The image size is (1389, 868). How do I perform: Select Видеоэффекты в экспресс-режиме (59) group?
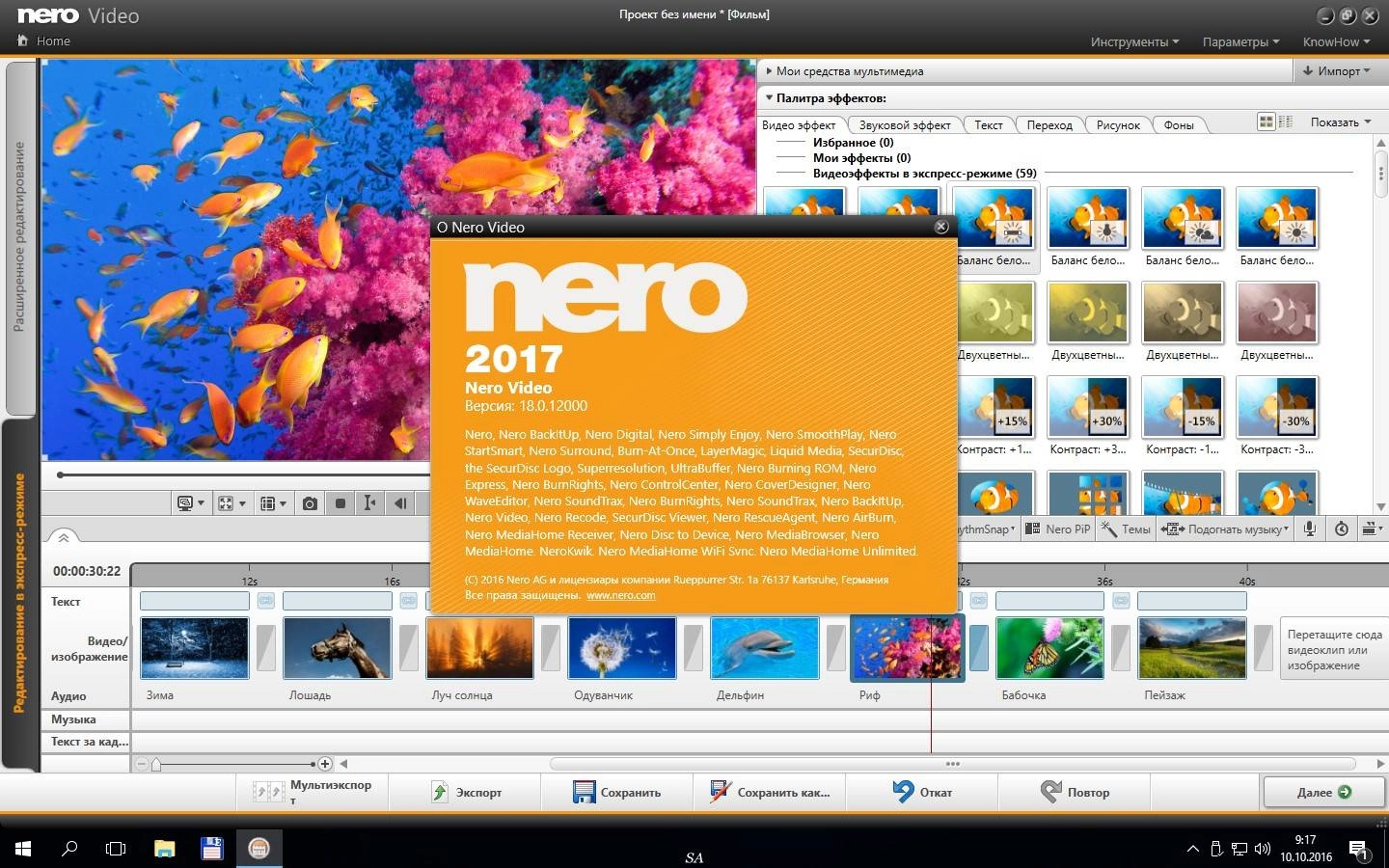(x=924, y=174)
